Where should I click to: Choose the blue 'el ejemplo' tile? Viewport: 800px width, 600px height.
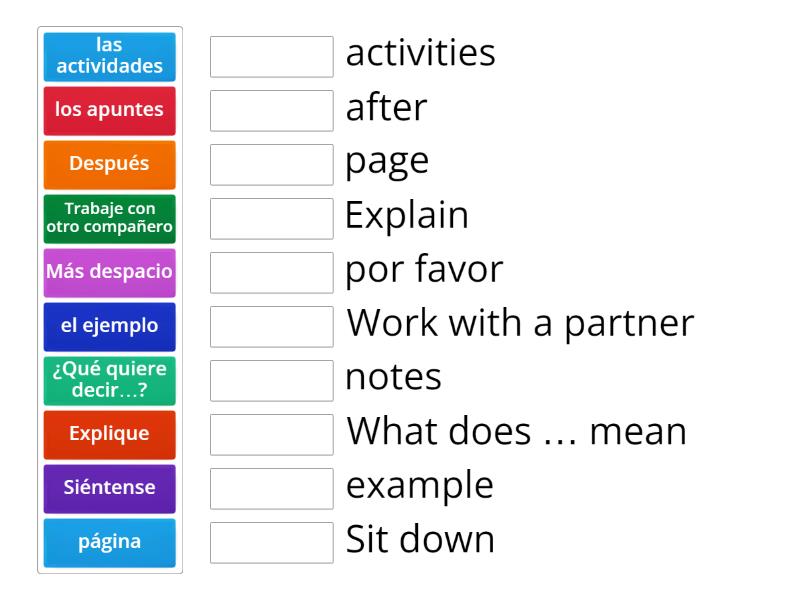tap(110, 326)
